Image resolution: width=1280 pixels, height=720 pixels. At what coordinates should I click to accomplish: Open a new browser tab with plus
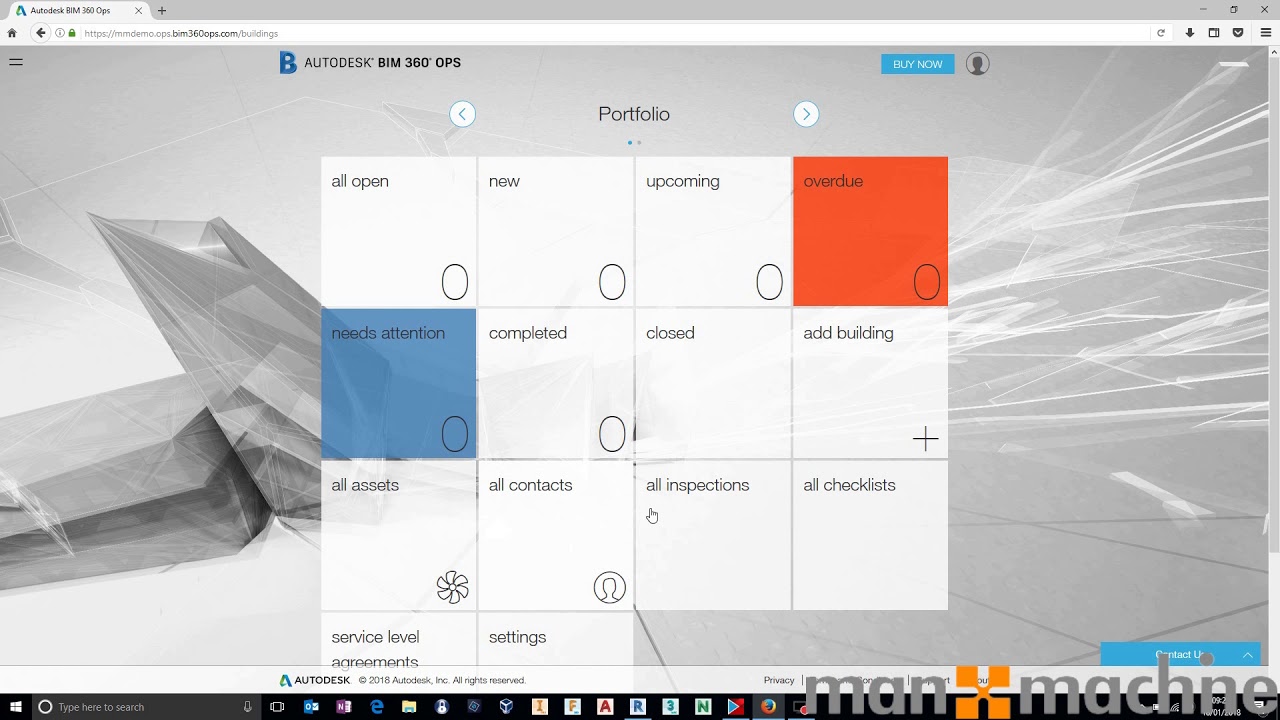pos(162,11)
